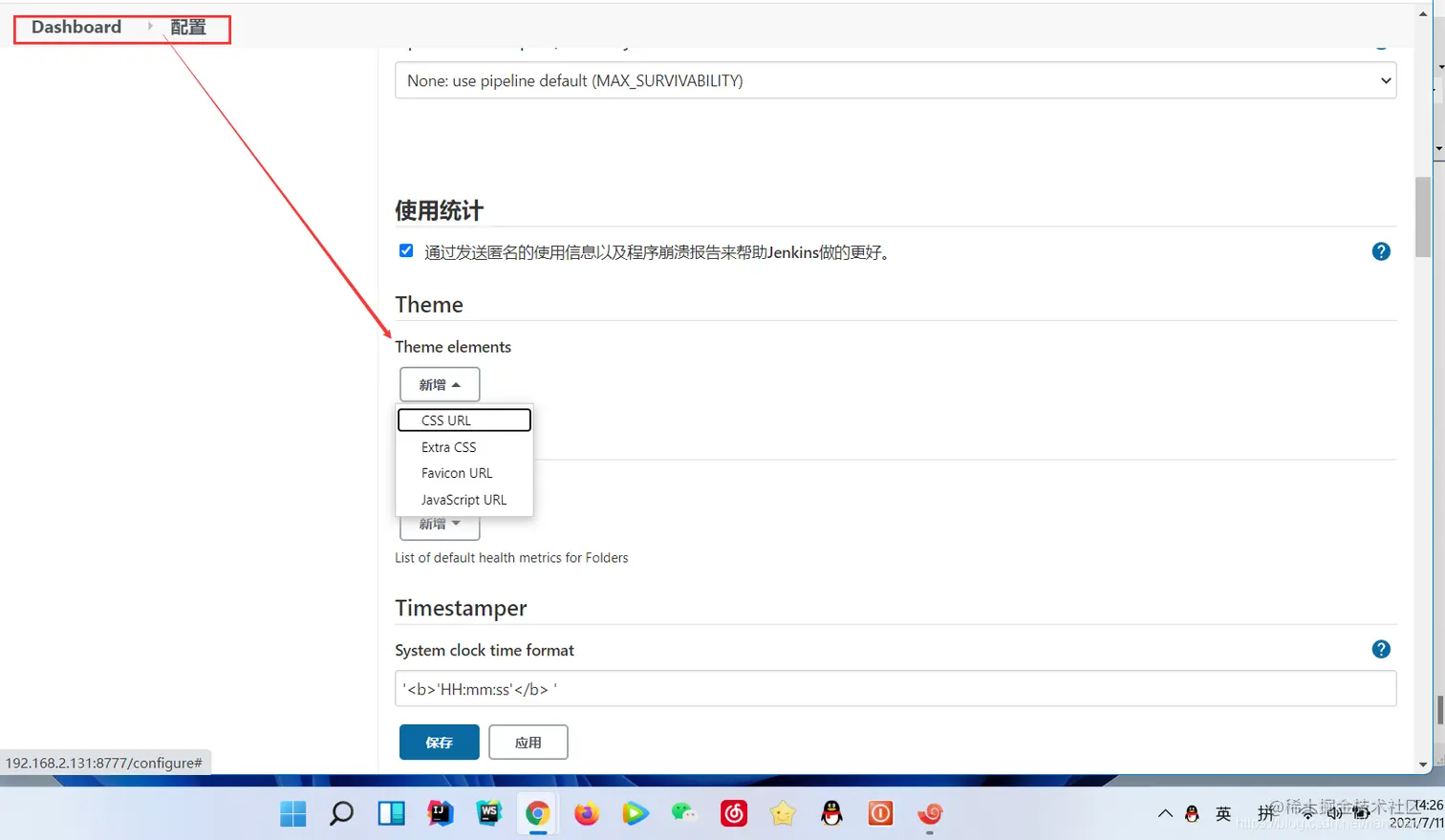Collapse the 新增 Theme elements dropdown
The height and width of the screenshot is (840, 1445).
click(440, 384)
